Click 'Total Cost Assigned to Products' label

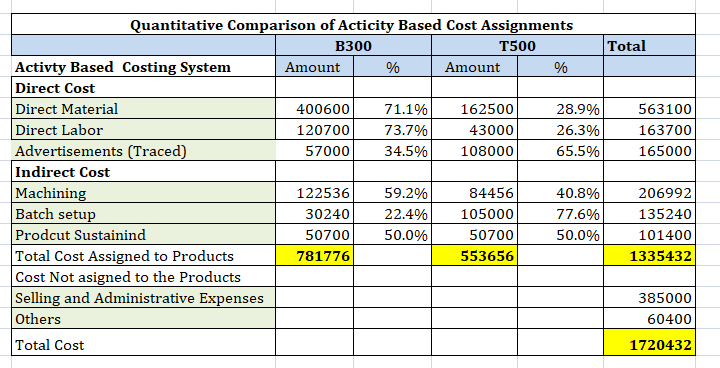143,256
